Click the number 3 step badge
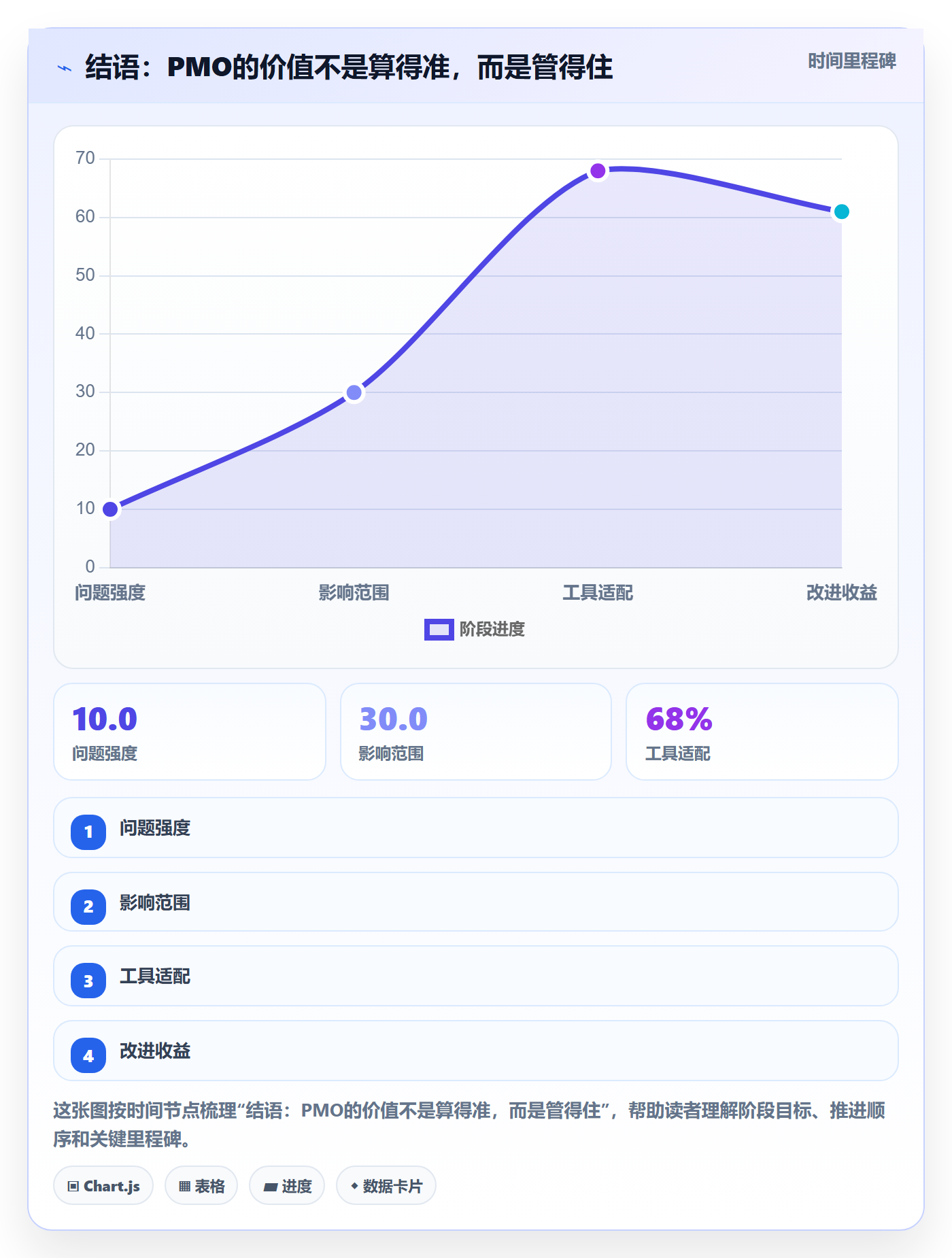Screen dimensions: 952x1258 point(88,981)
